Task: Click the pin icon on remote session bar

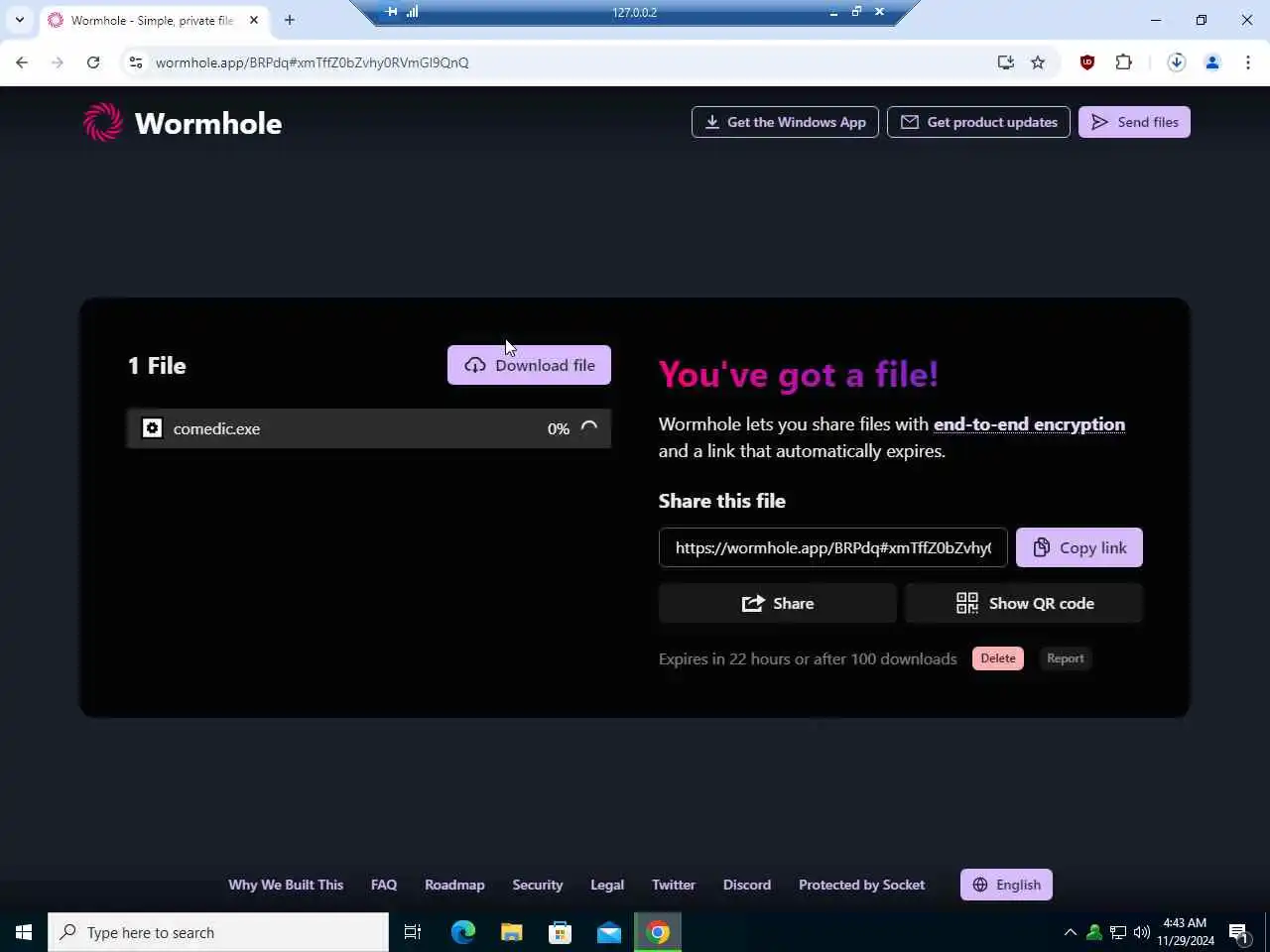Action: coord(391,12)
